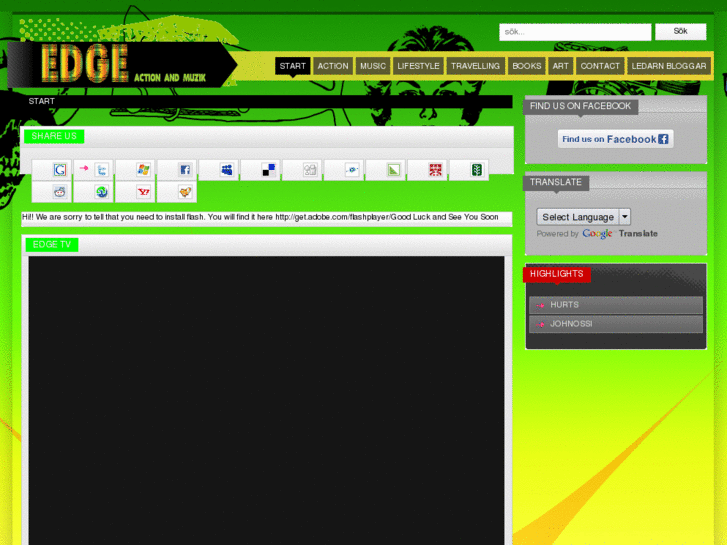Viewport: 727px width, 545px height.
Task: Click the dark green leaf share icon
Action: [477, 170]
